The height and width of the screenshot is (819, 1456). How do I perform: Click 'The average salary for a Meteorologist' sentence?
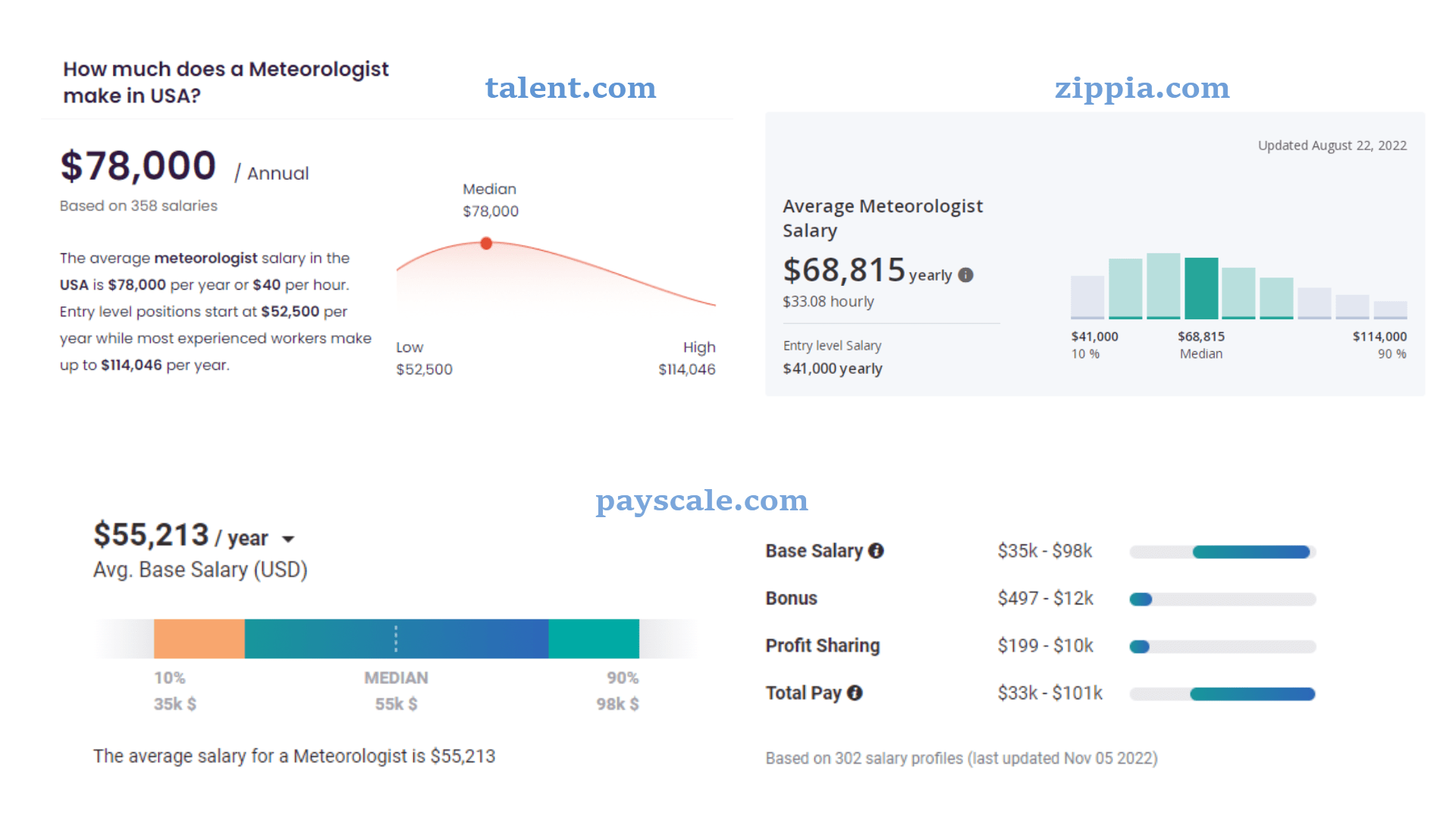294,756
